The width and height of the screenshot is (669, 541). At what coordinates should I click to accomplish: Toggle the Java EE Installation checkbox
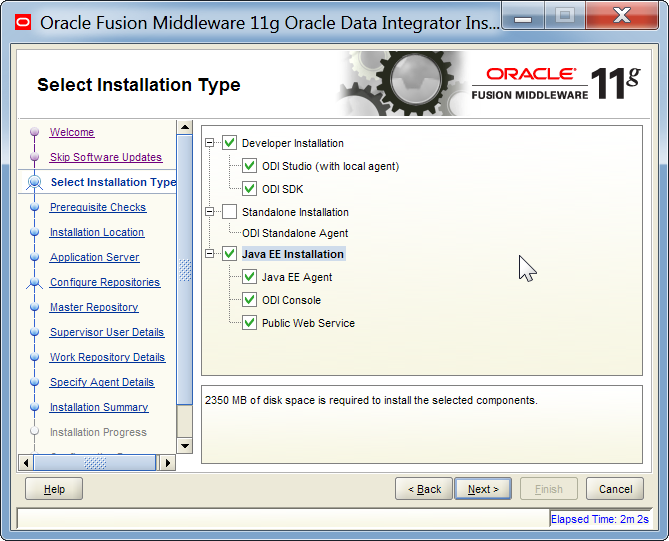[230, 254]
